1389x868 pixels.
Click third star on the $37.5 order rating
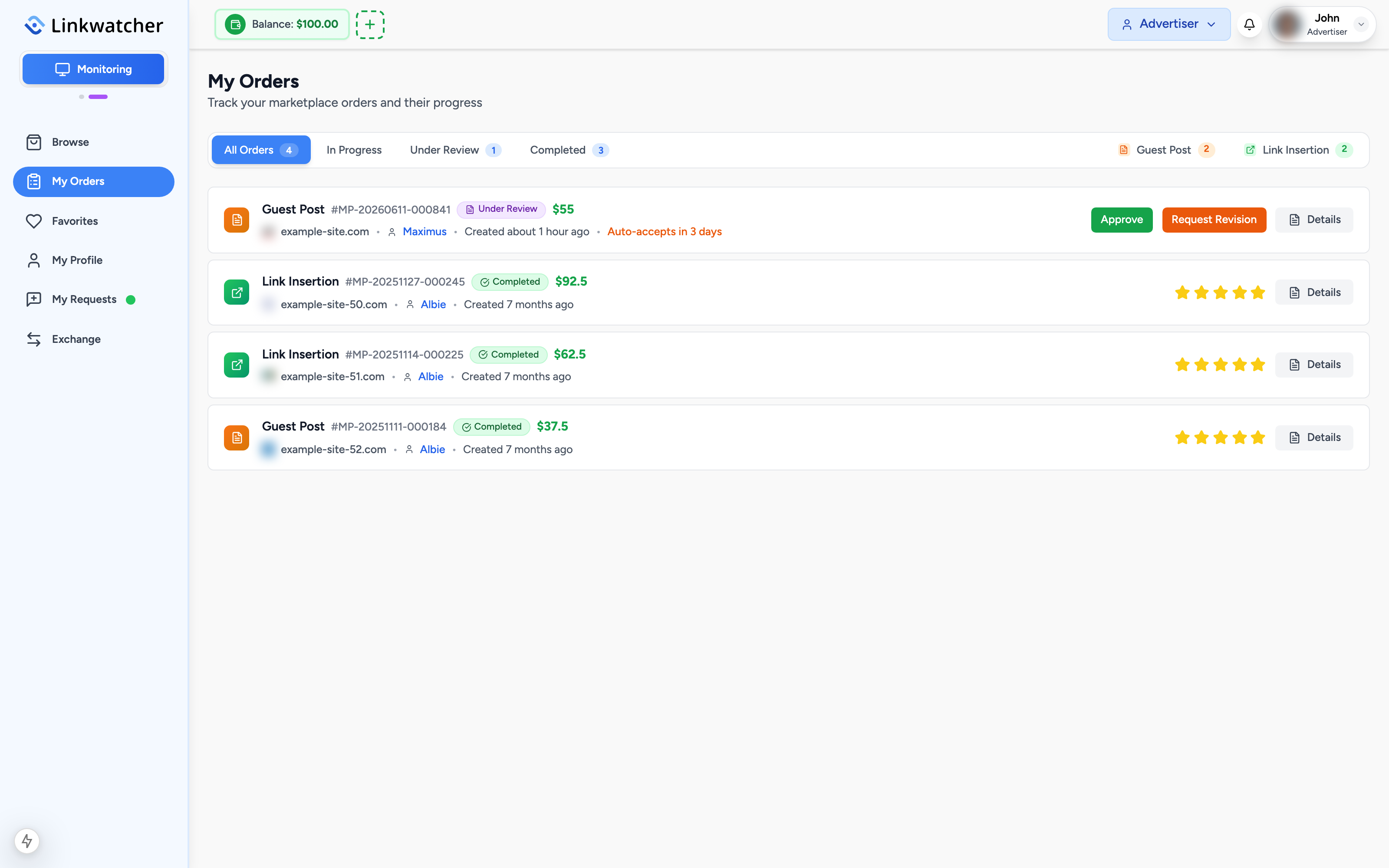coord(1220,437)
